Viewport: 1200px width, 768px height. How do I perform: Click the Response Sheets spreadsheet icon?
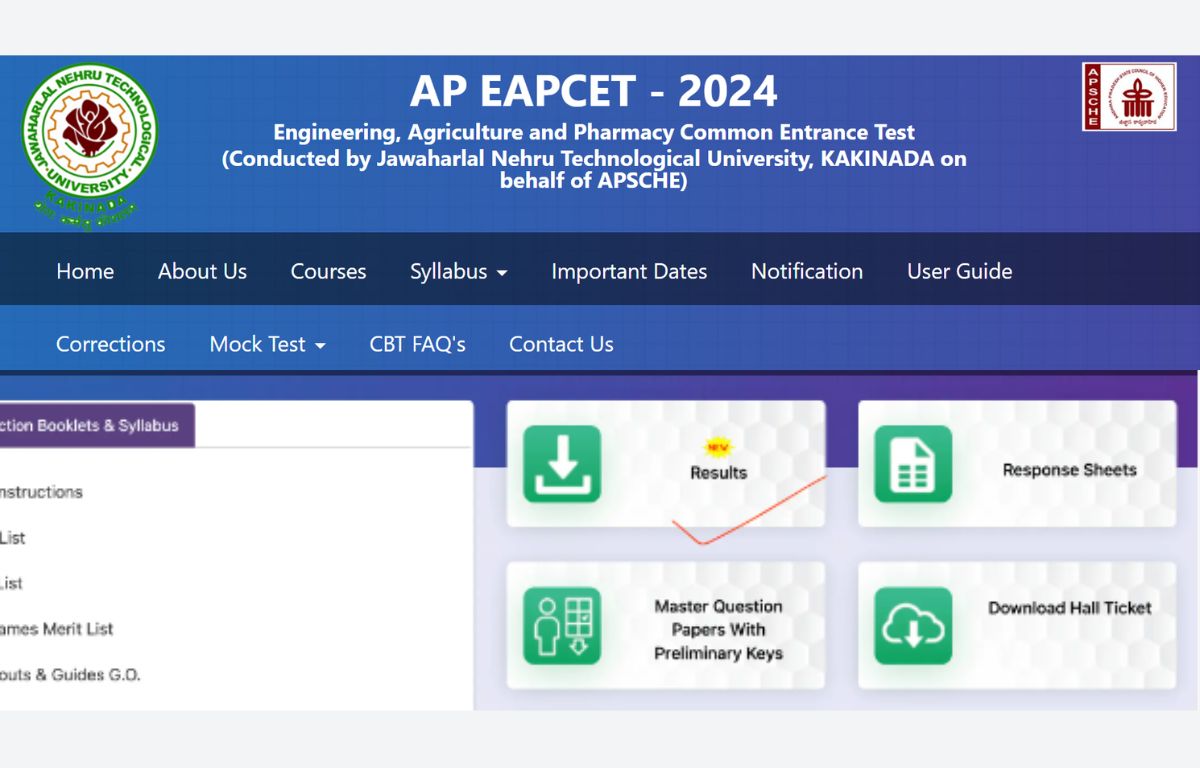click(913, 464)
